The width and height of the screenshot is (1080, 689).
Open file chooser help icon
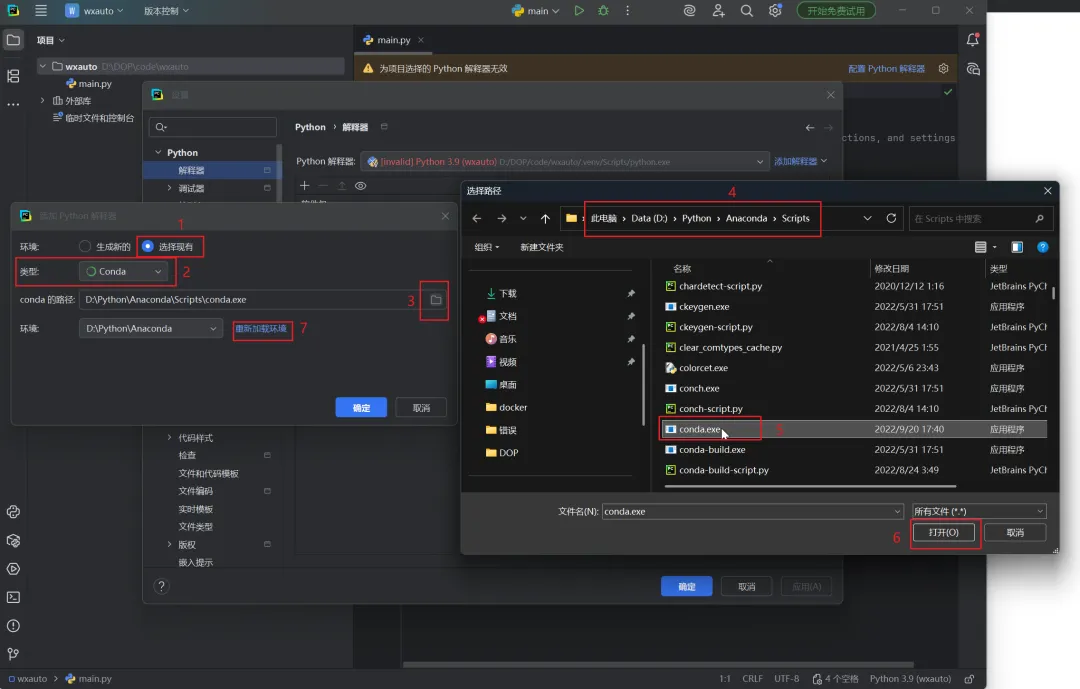pos(1043,247)
